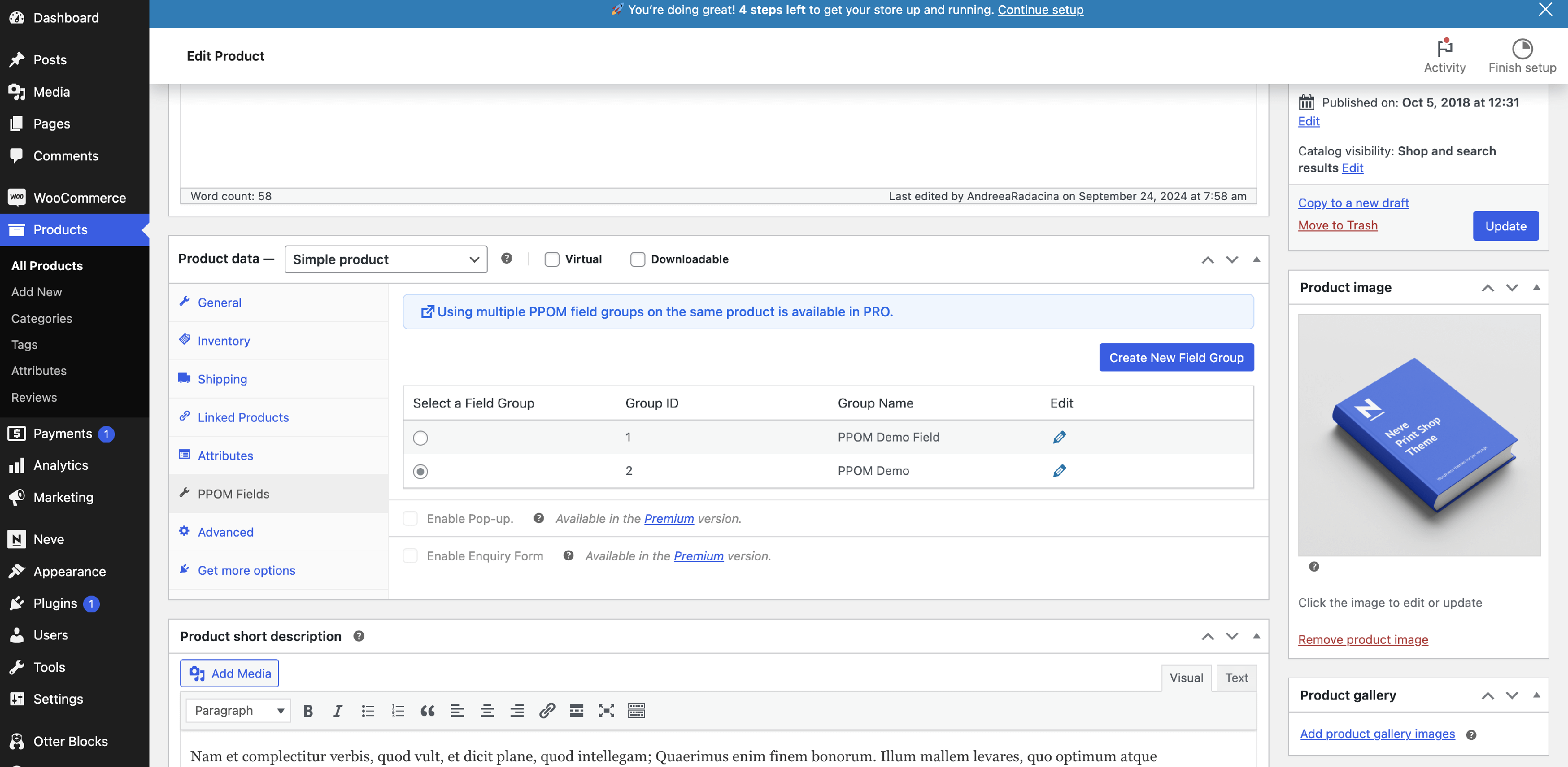Viewport: 1568px width, 767px height.
Task: Enable the Virtual checkbox
Action: click(552, 259)
